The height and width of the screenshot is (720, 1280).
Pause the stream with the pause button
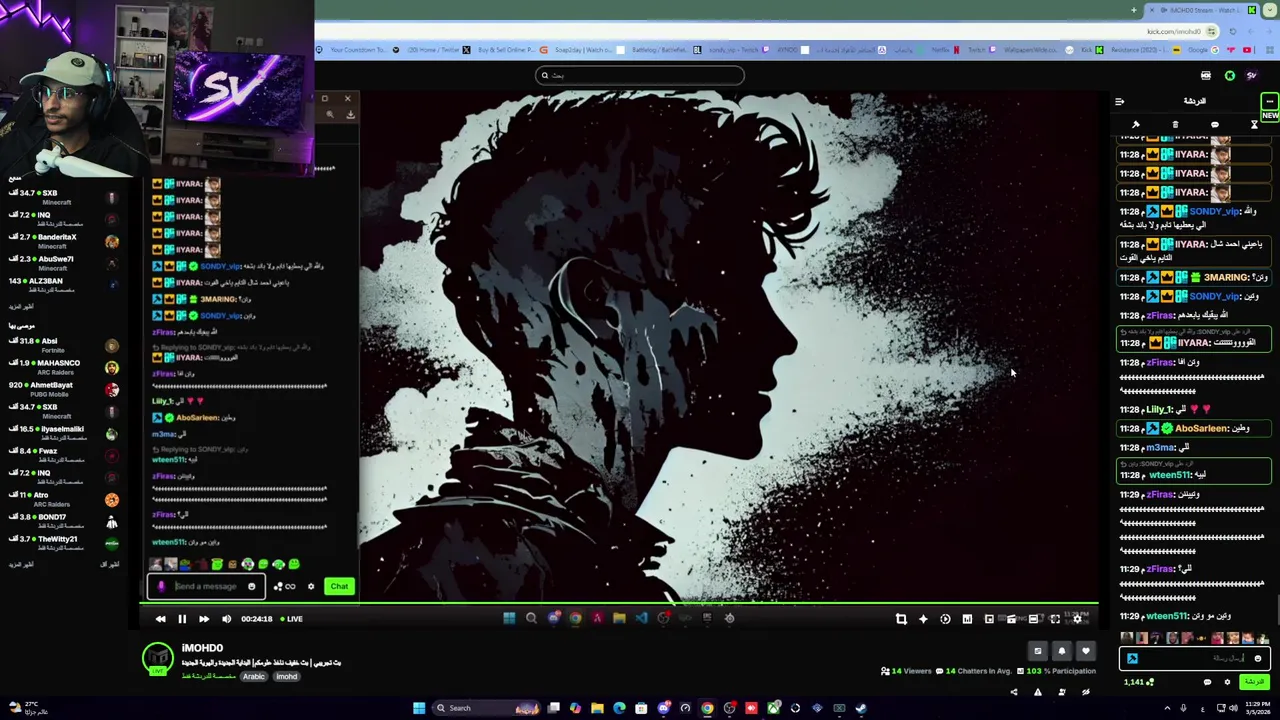click(182, 619)
